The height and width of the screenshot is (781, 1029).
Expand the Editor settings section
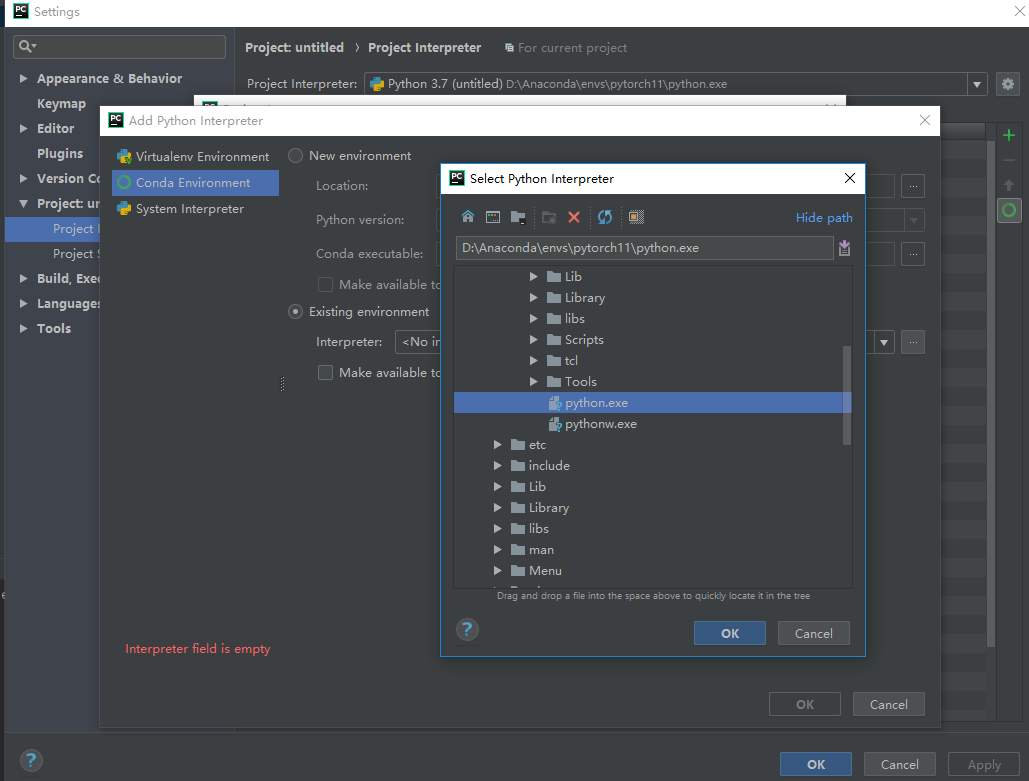point(24,129)
